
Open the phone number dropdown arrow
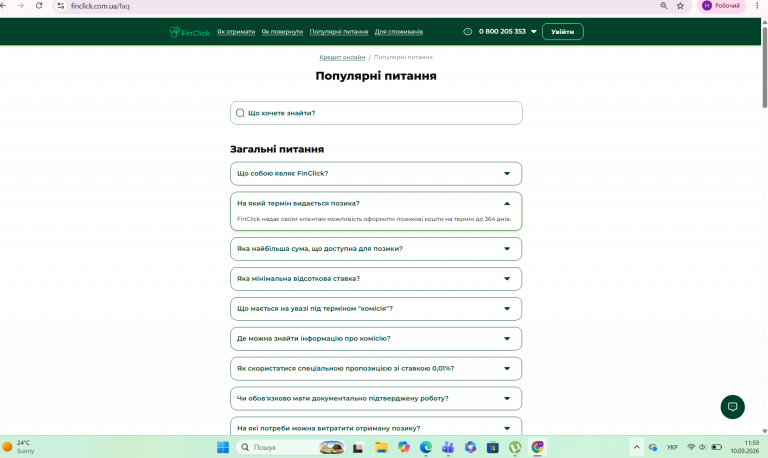534,31
